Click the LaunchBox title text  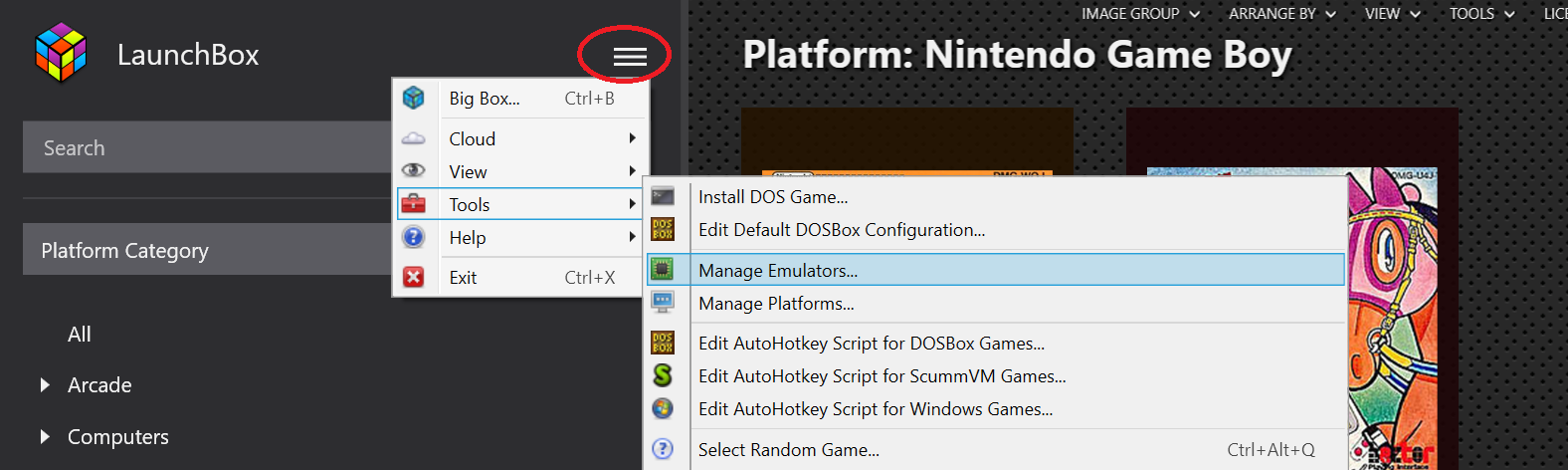[x=188, y=55]
